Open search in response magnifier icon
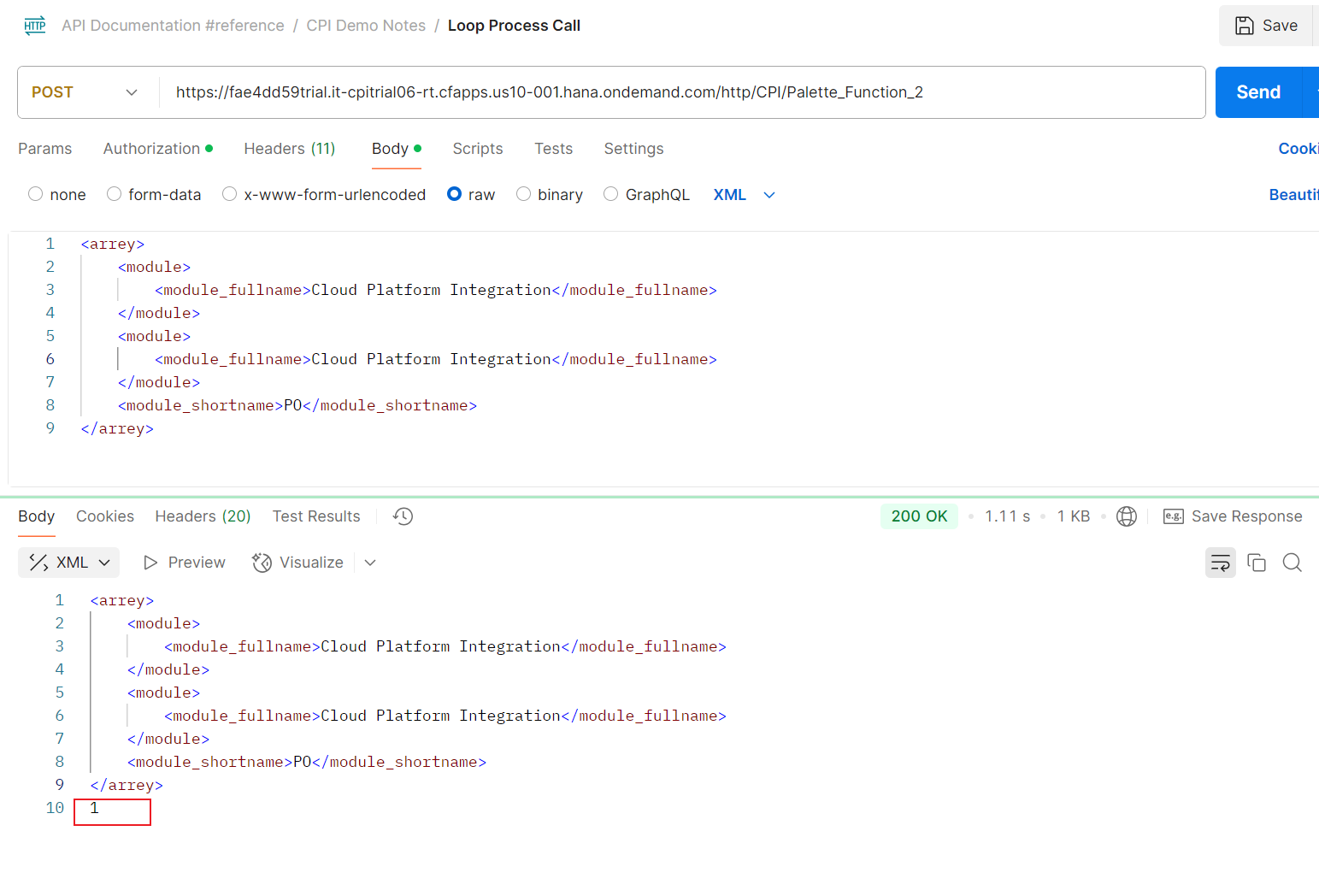The width and height of the screenshot is (1319, 896). pos(1293,563)
